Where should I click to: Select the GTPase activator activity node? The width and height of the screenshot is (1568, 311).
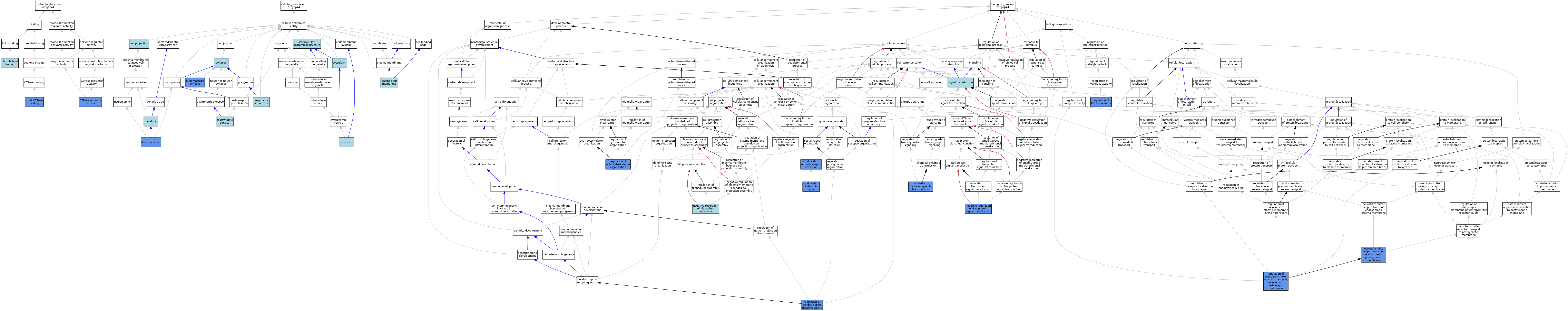point(90,102)
